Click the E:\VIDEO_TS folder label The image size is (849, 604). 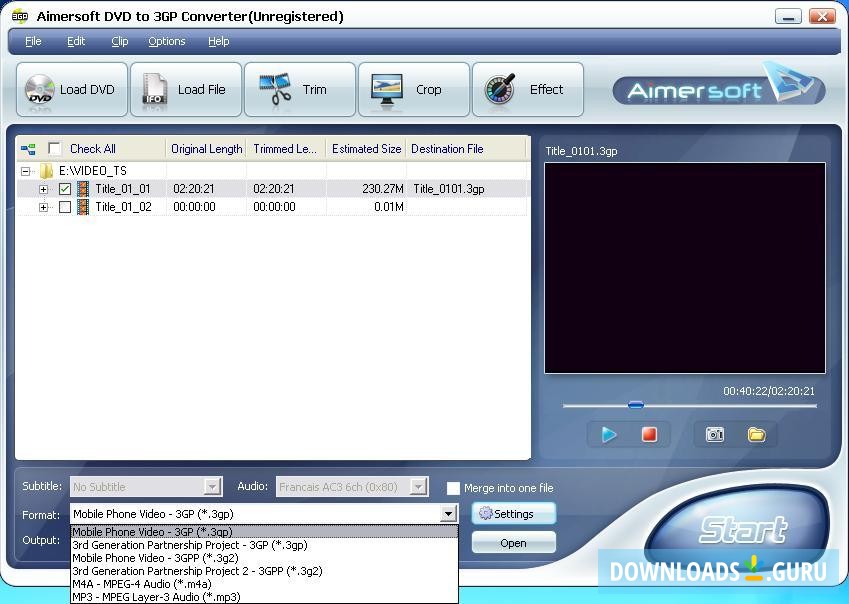coord(93,171)
